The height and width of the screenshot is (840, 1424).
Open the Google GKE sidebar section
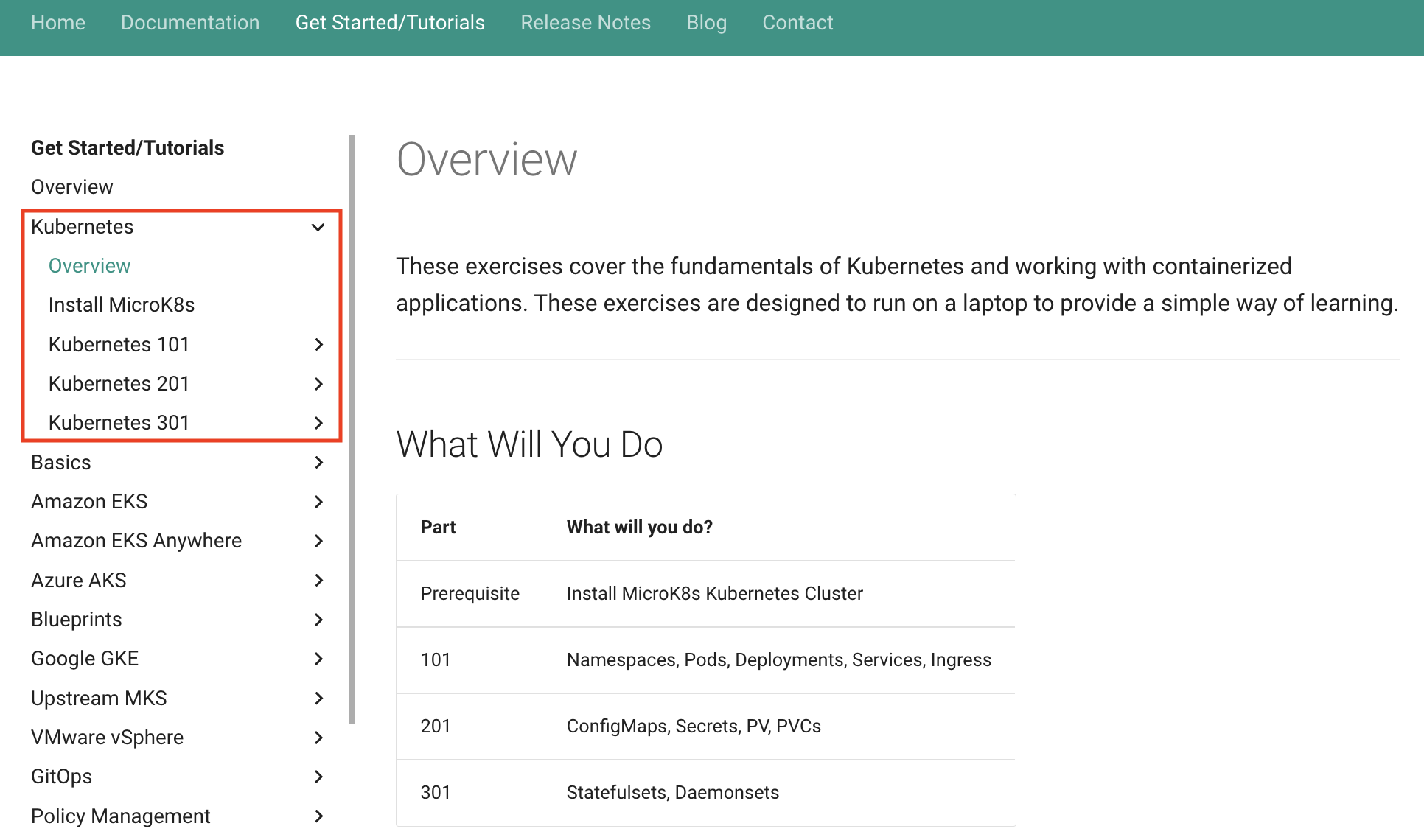85,659
